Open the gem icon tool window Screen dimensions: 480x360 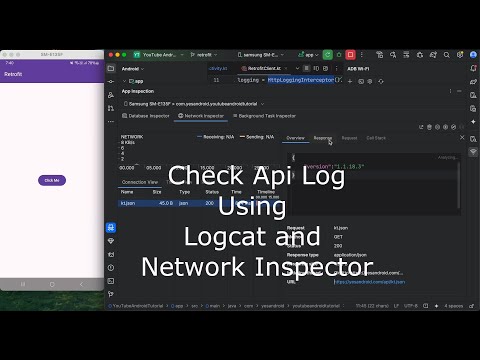[111, 241]
